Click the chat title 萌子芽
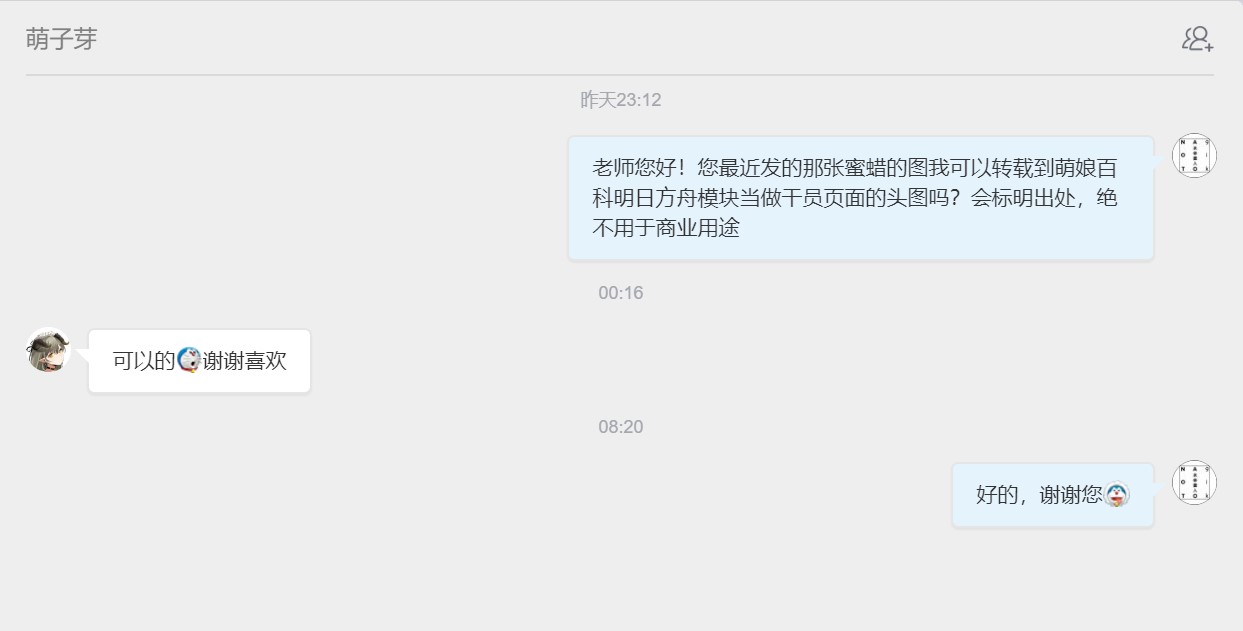 (x=62, y=39)
